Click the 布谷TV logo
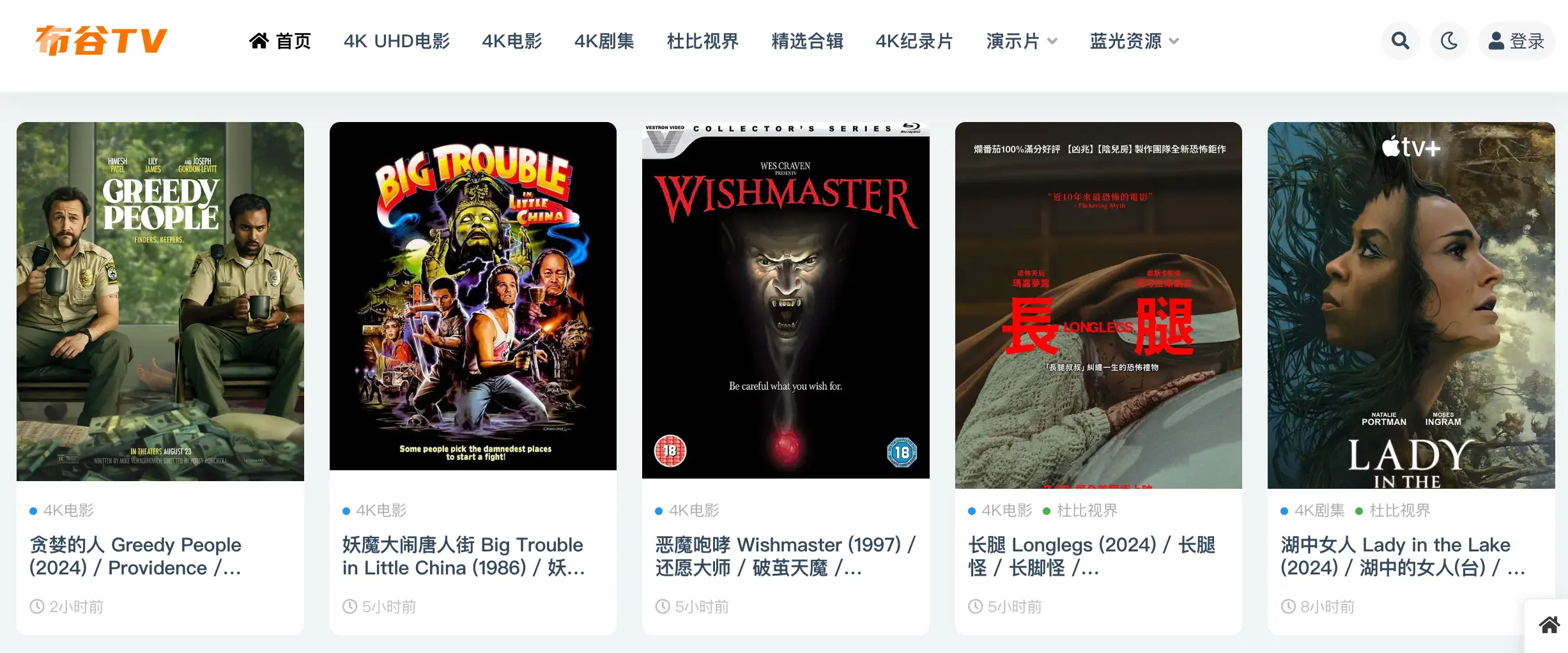The height and width of the screenshot is (653, 1568). tap(101, 40)
